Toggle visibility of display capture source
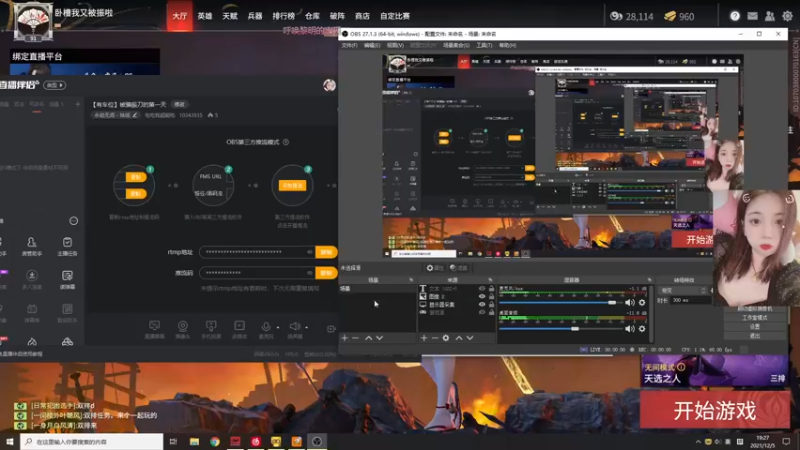 pos(482,305)
